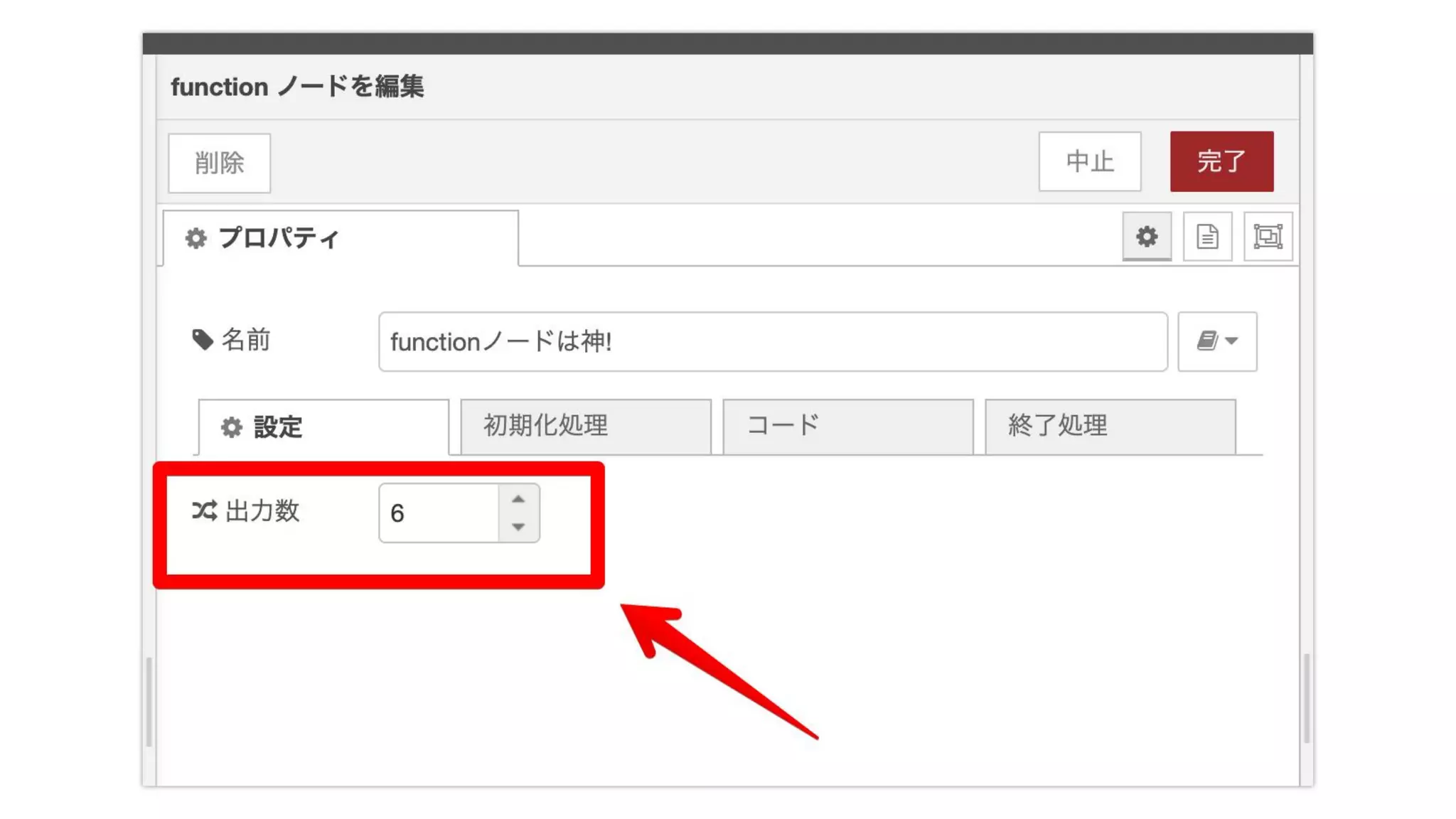Increase the output count with up arrow

[x=518, y=499]
